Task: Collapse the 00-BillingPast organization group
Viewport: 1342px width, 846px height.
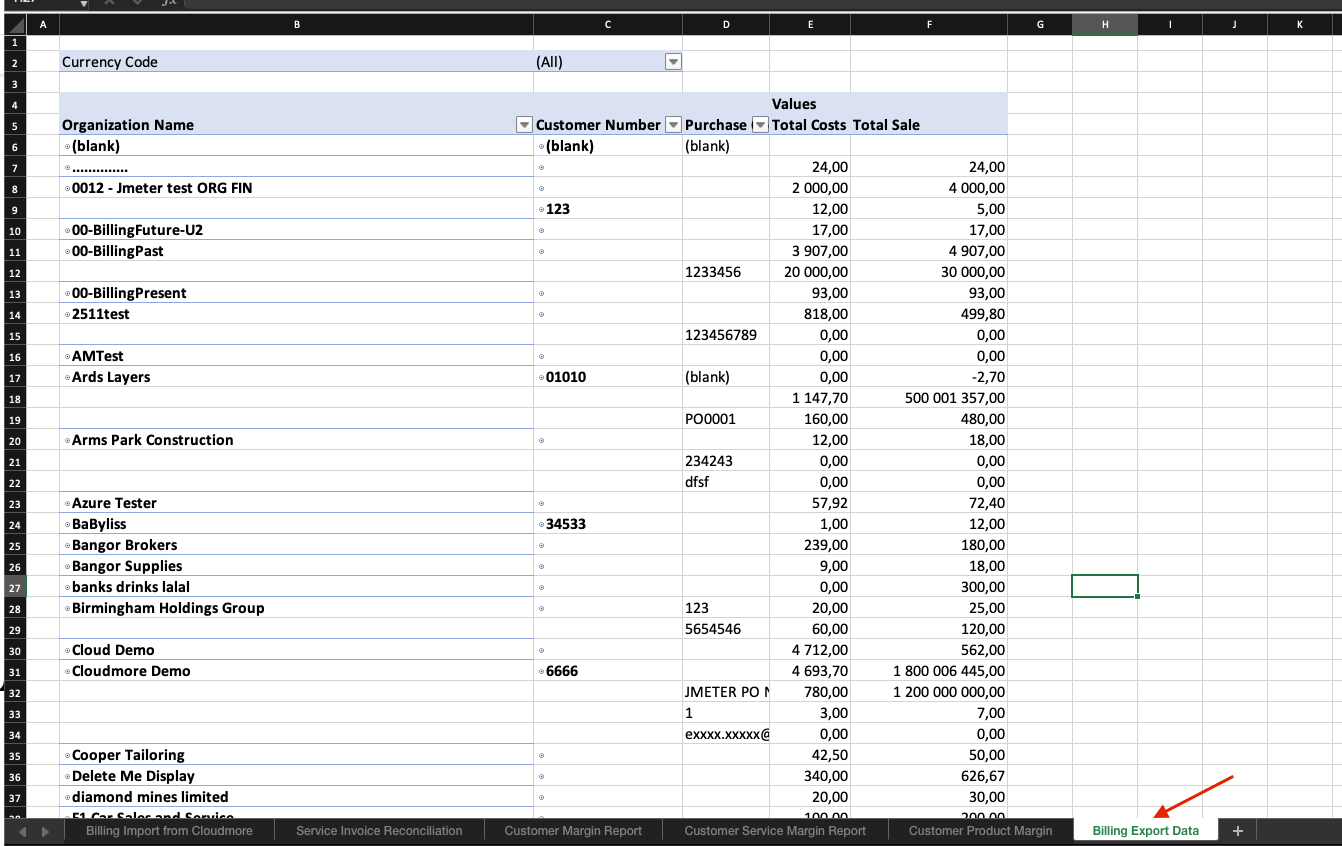Action: click(67, 252)
